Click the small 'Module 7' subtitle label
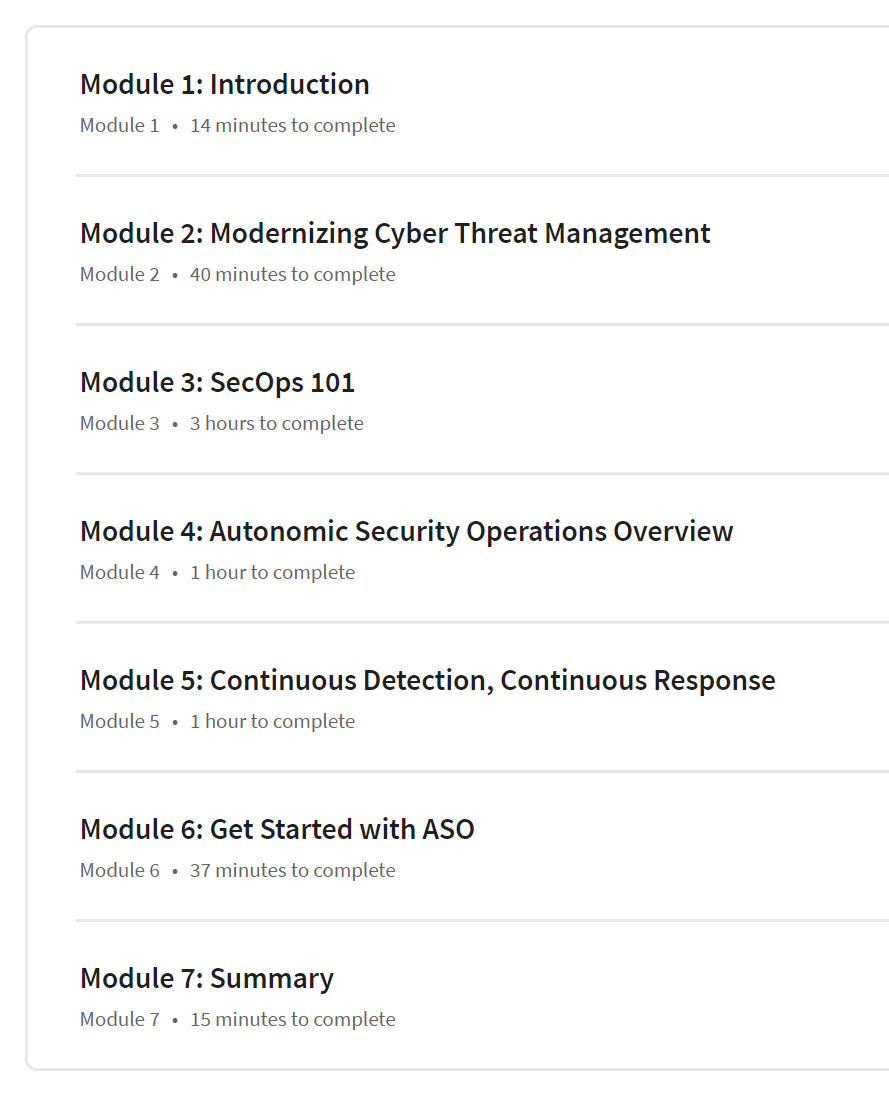 [x=119, y=1020]
